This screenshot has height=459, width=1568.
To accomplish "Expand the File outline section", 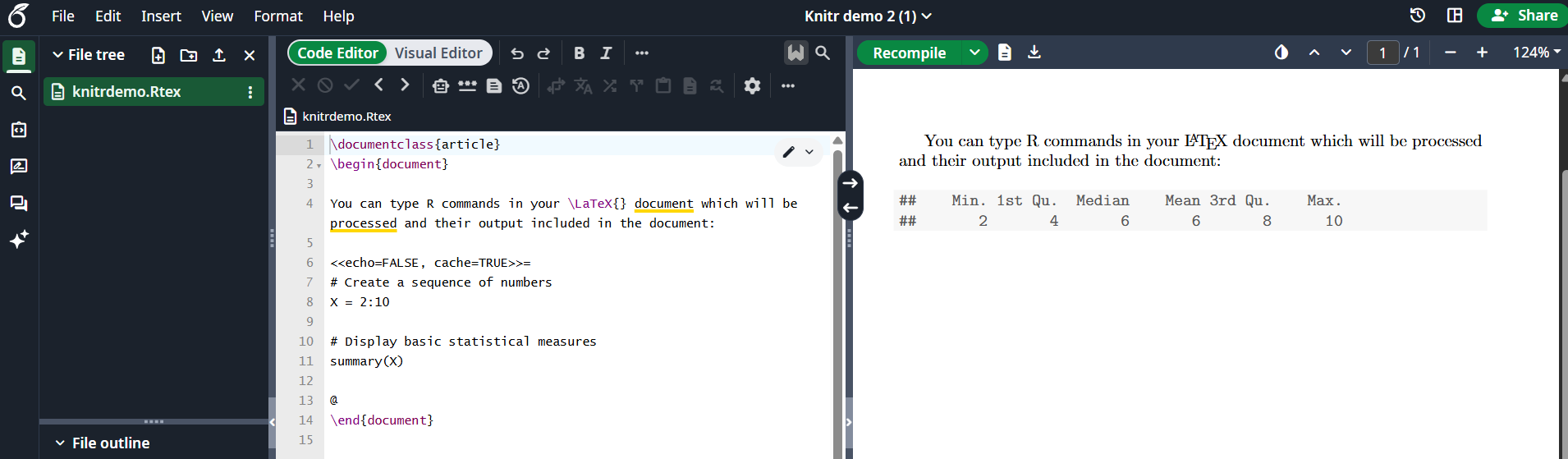I will (60, 443).
